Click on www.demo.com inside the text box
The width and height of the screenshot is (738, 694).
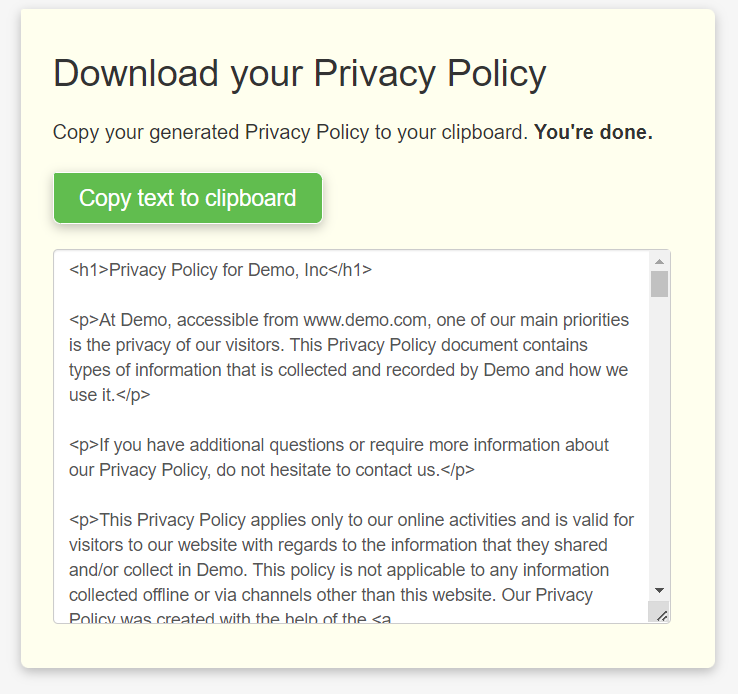pos(365,320)
